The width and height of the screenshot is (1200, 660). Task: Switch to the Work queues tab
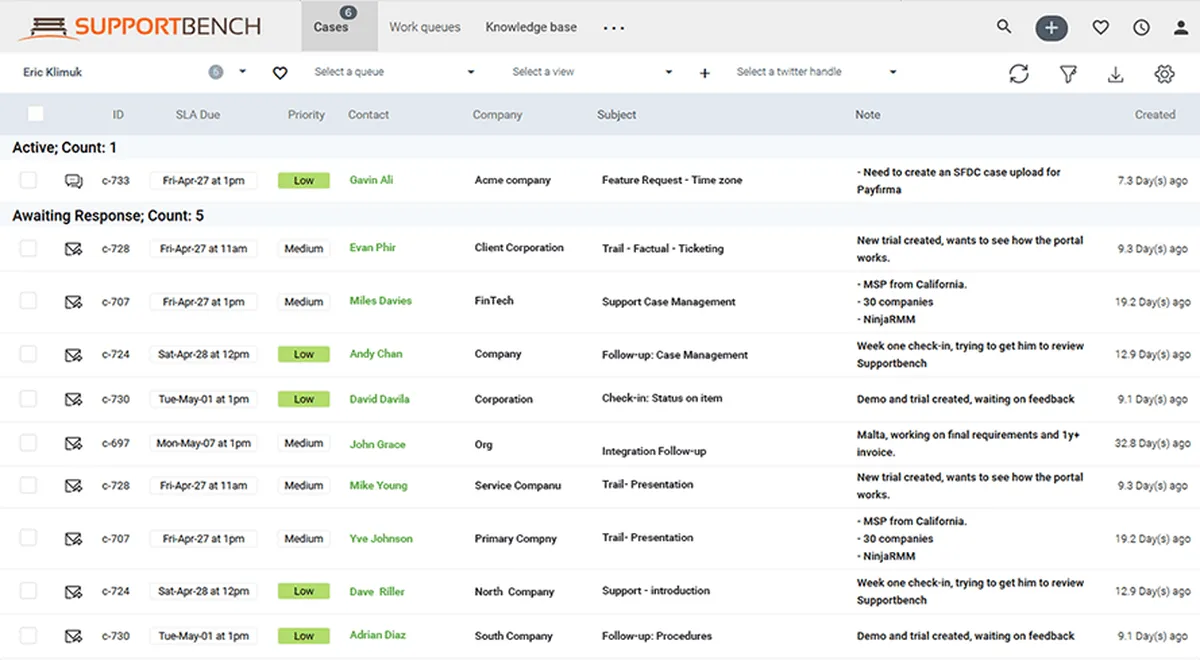click(425, 27)
